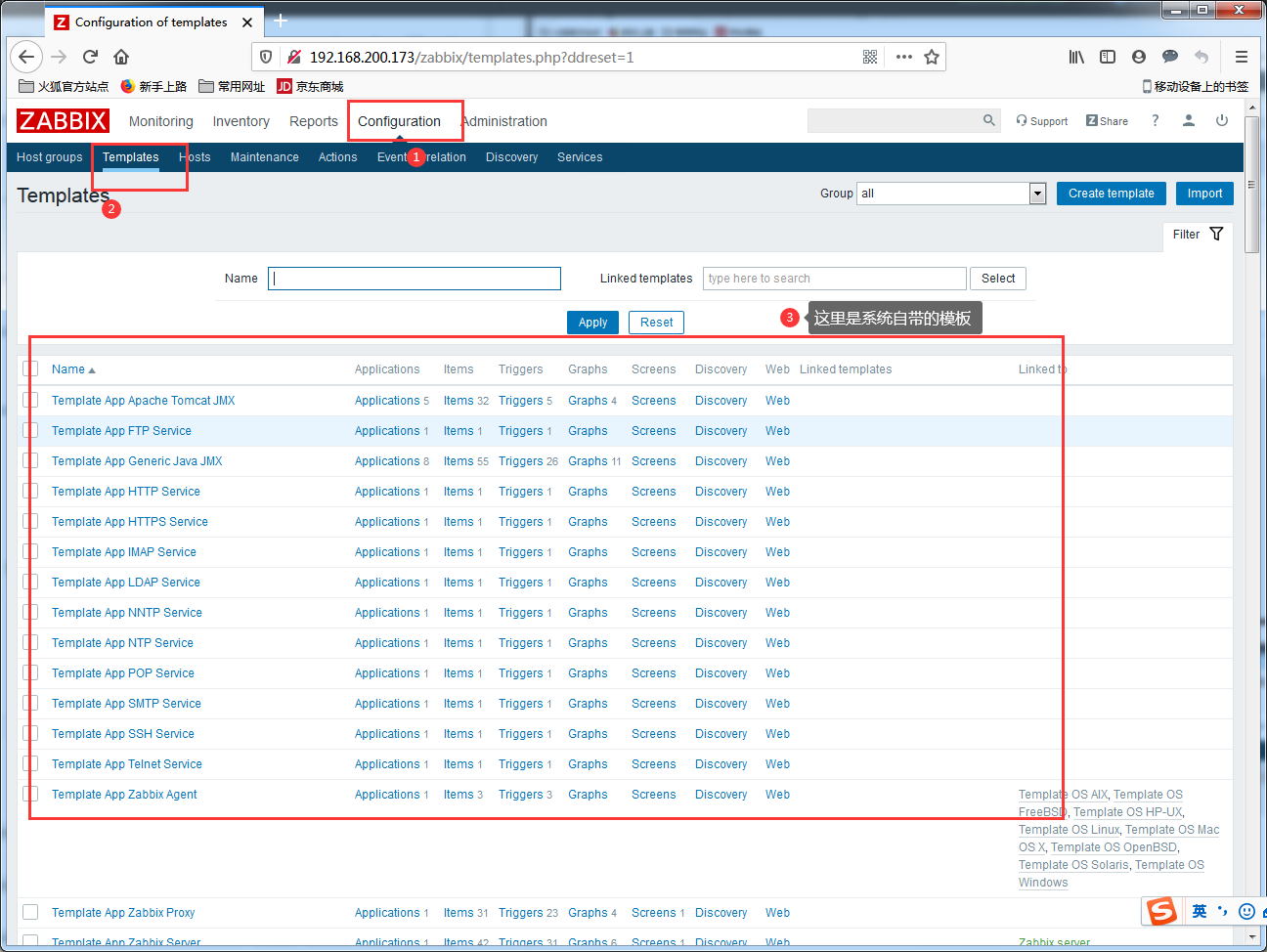Toggle the browser sidebar icon
1267x952 pixels.
(1108, 57)
